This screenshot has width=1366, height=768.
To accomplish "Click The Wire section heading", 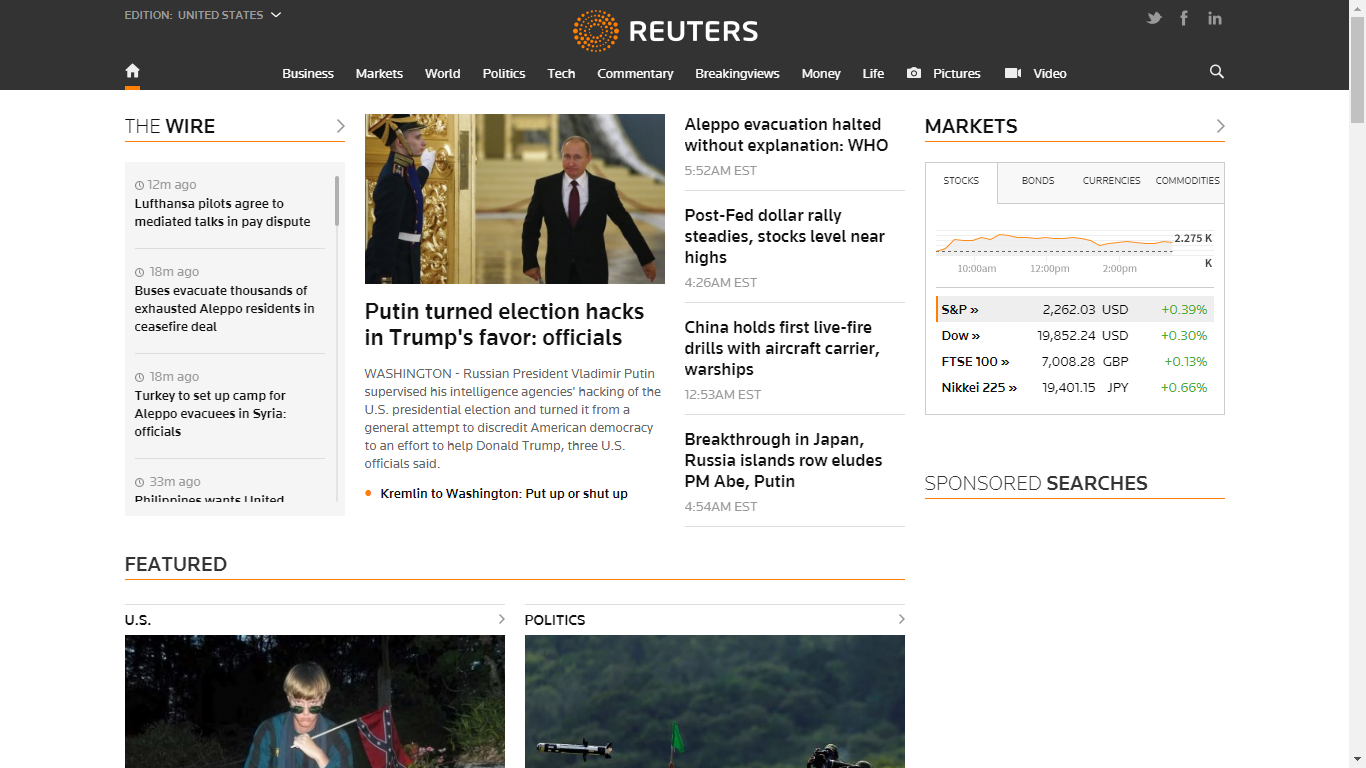I will coord(170,126).
